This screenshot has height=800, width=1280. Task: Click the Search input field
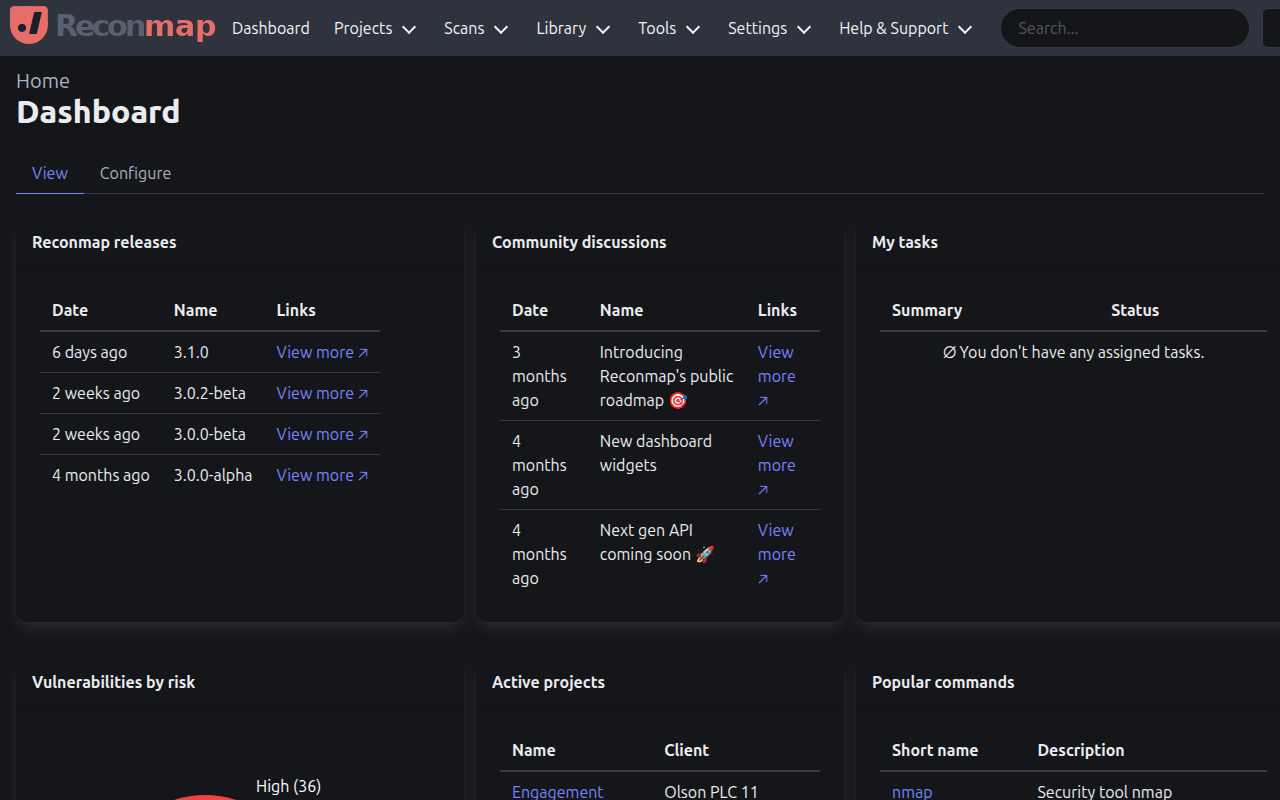click(1123, 28)
